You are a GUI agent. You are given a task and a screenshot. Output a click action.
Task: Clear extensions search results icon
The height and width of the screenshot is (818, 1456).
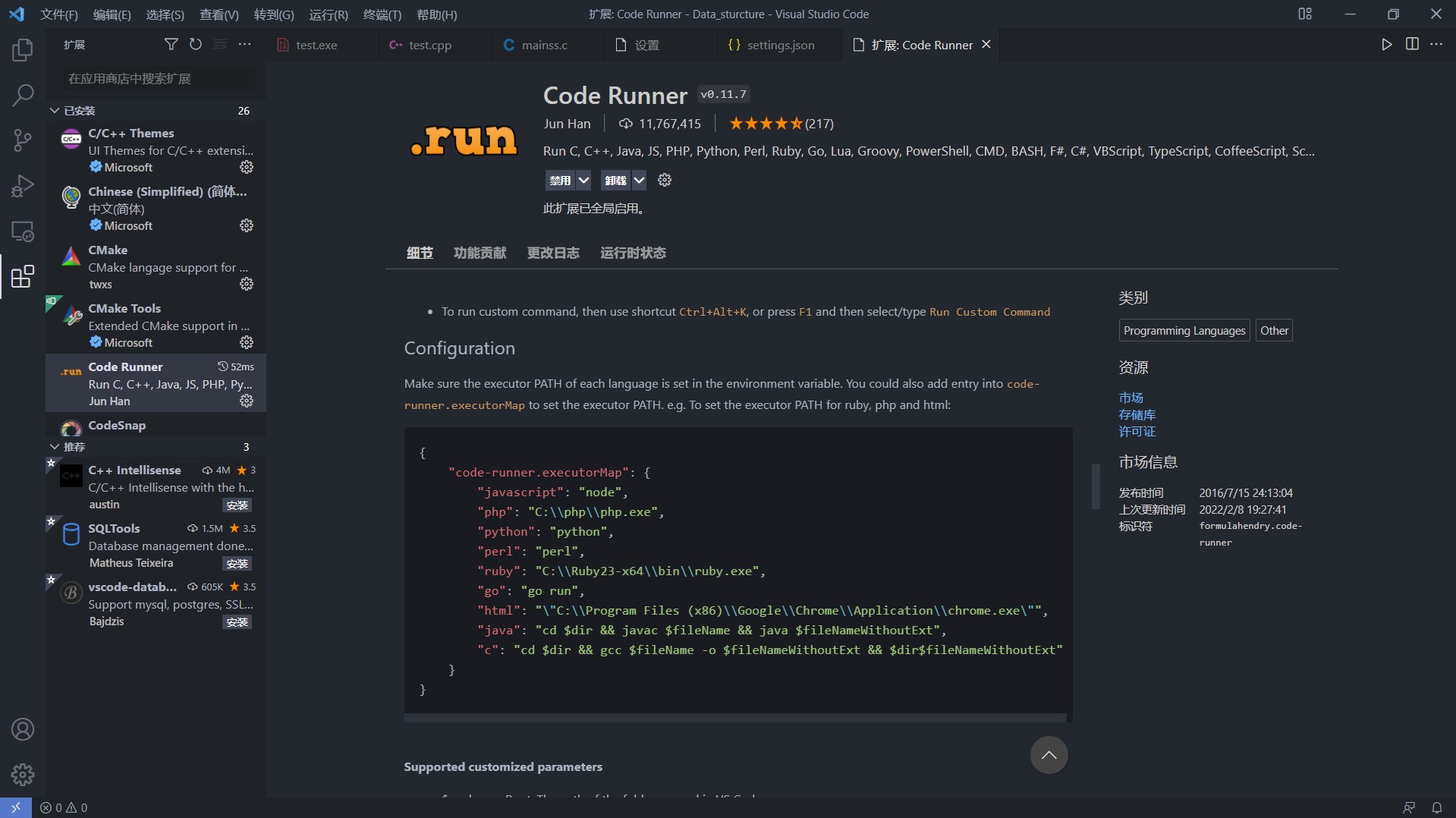pos(220,45)
